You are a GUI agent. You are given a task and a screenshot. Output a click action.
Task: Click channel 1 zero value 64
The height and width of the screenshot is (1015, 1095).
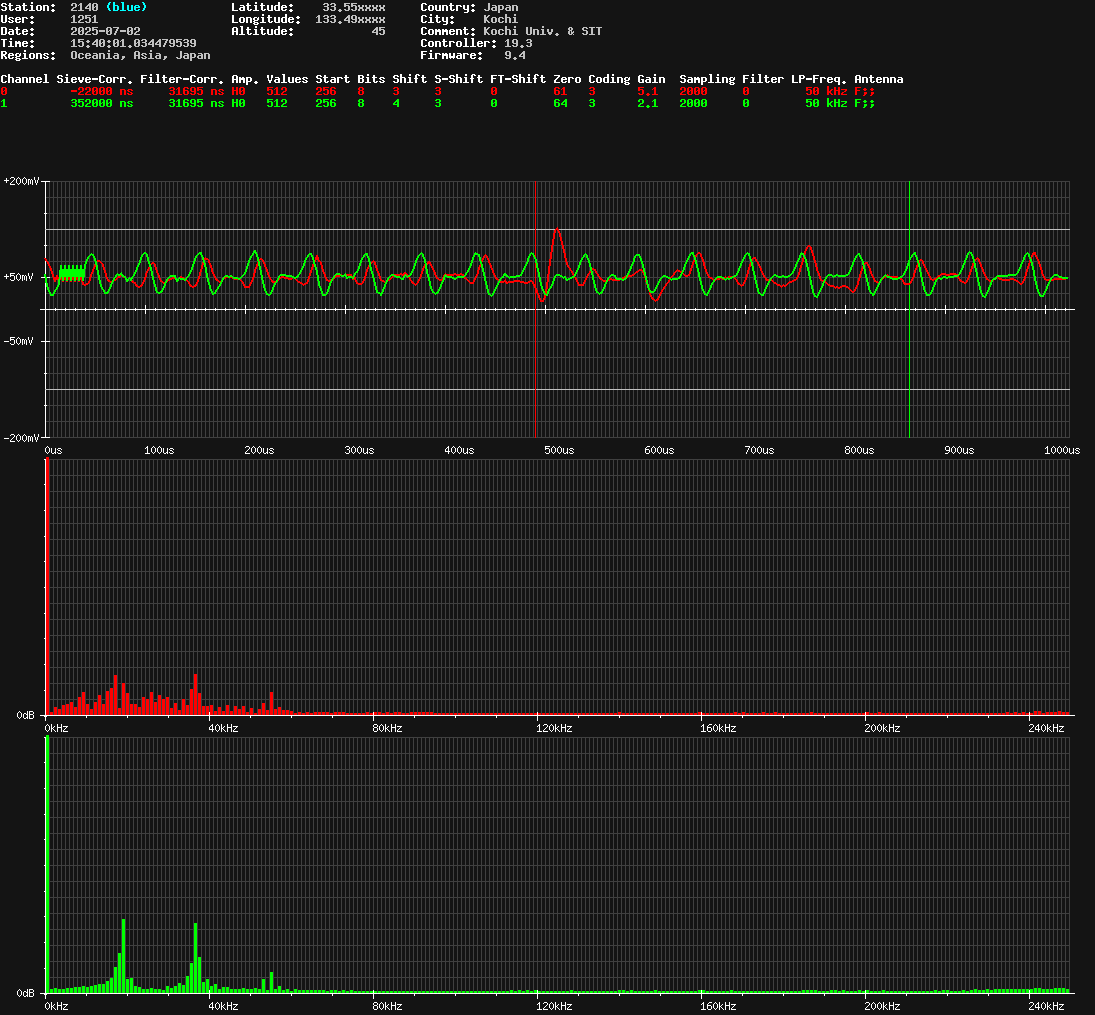560,103
